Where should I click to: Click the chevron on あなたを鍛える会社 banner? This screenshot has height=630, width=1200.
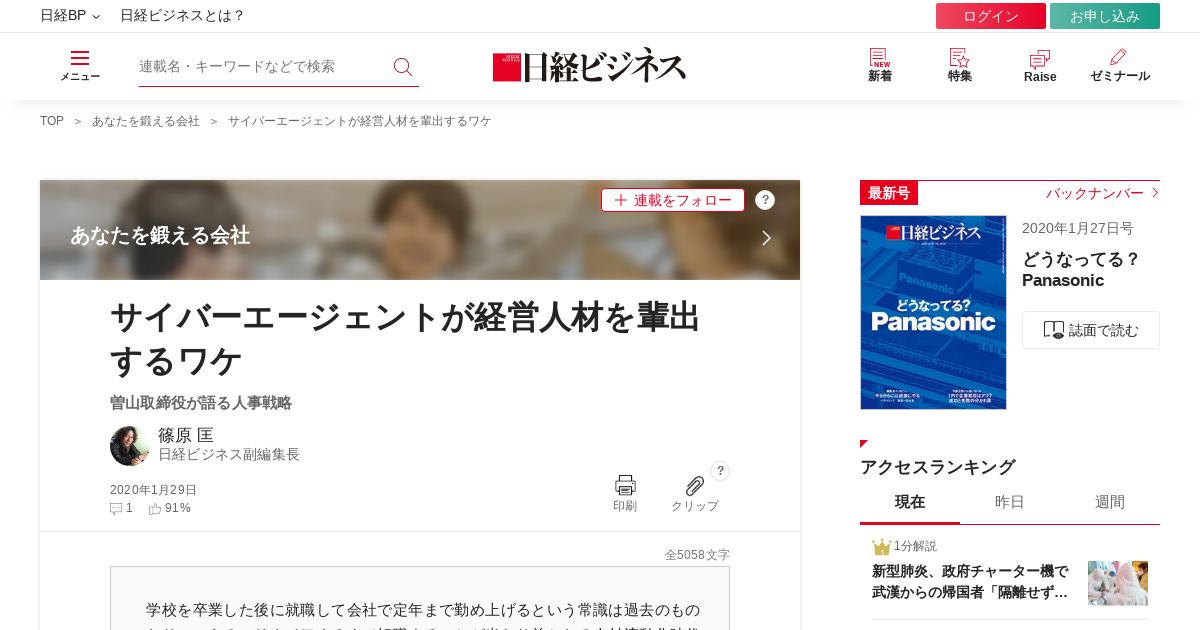tap(766, 238)
